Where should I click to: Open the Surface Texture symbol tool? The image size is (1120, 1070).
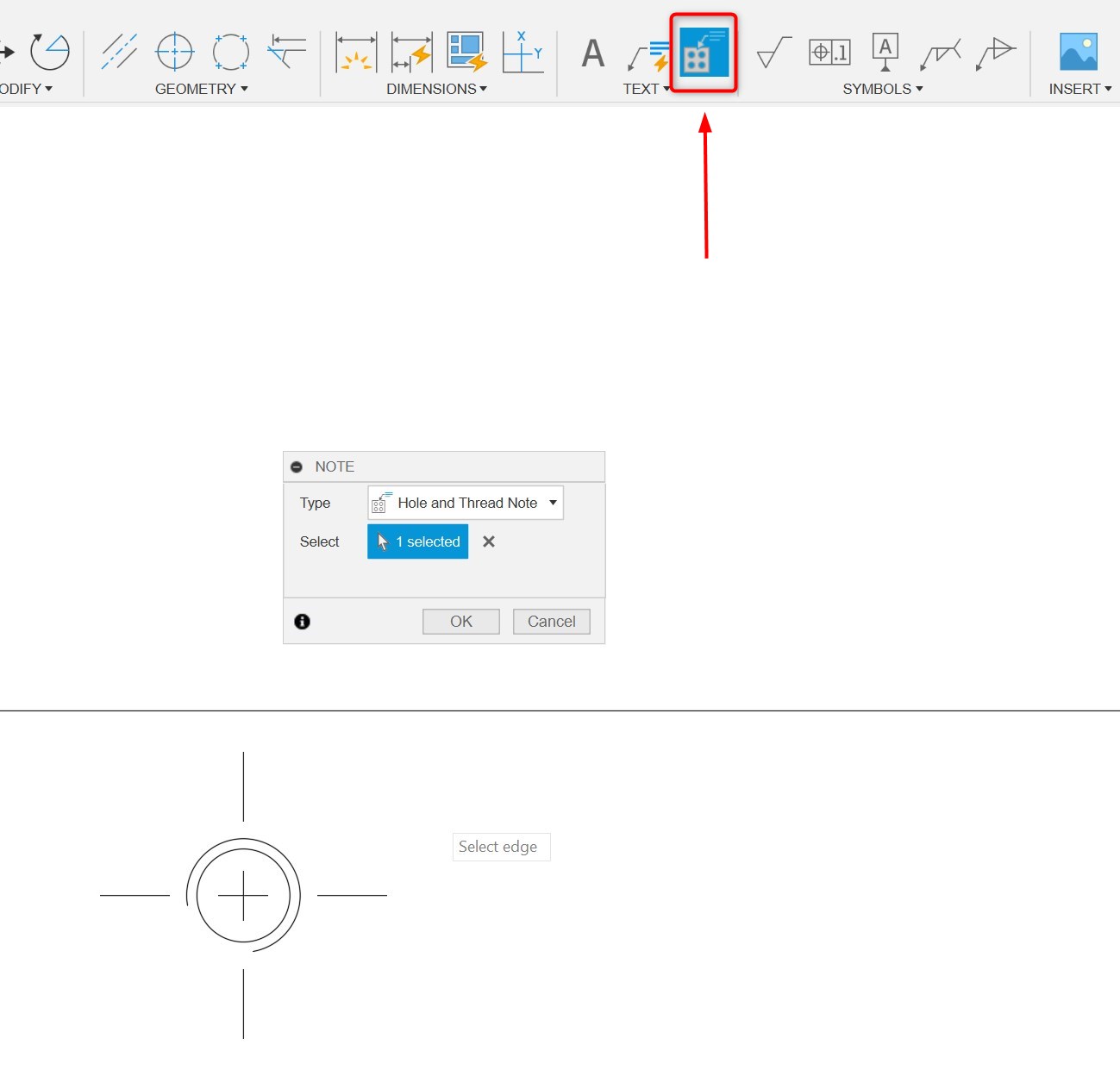[772, 52]
